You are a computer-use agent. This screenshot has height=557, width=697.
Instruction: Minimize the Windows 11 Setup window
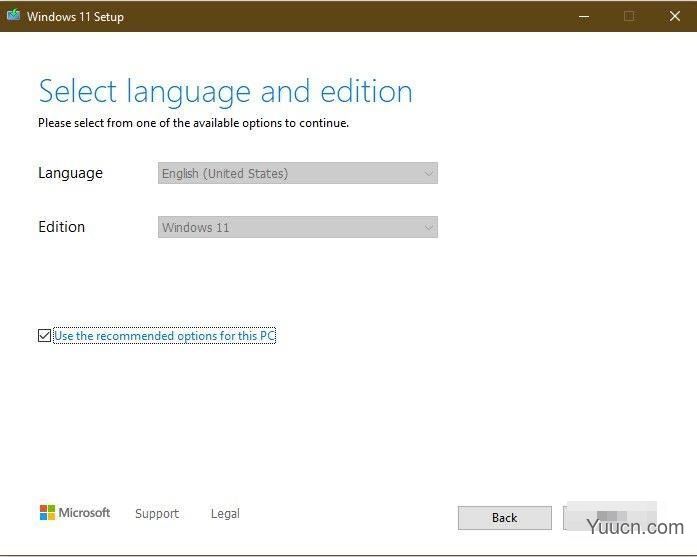[x=584, y=17]
